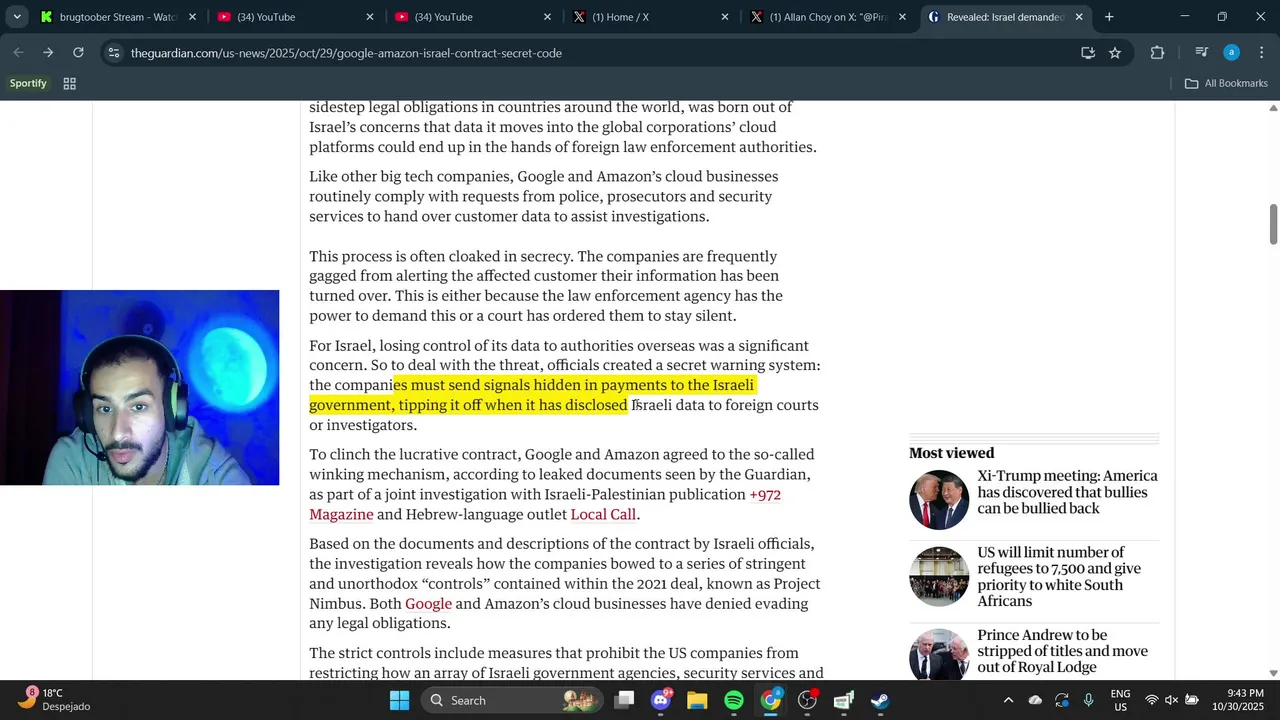This screenshot has width=1280, height=720.
Task: Click the scrollbar down arrow
Action: (x=1273, y=673)
